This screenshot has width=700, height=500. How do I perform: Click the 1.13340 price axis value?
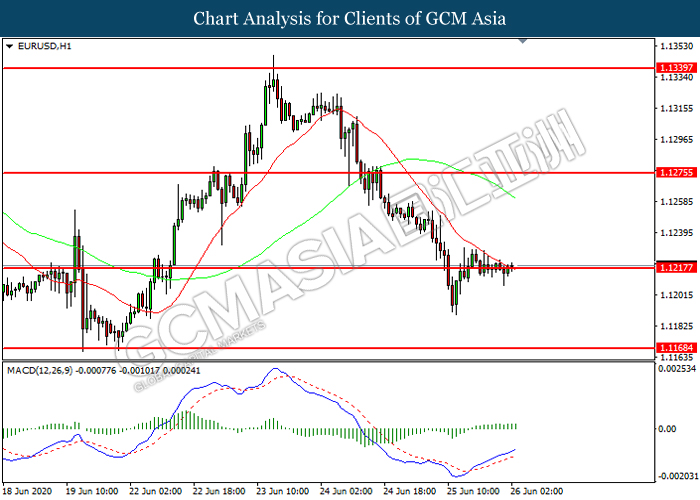(x=676, y=78)
